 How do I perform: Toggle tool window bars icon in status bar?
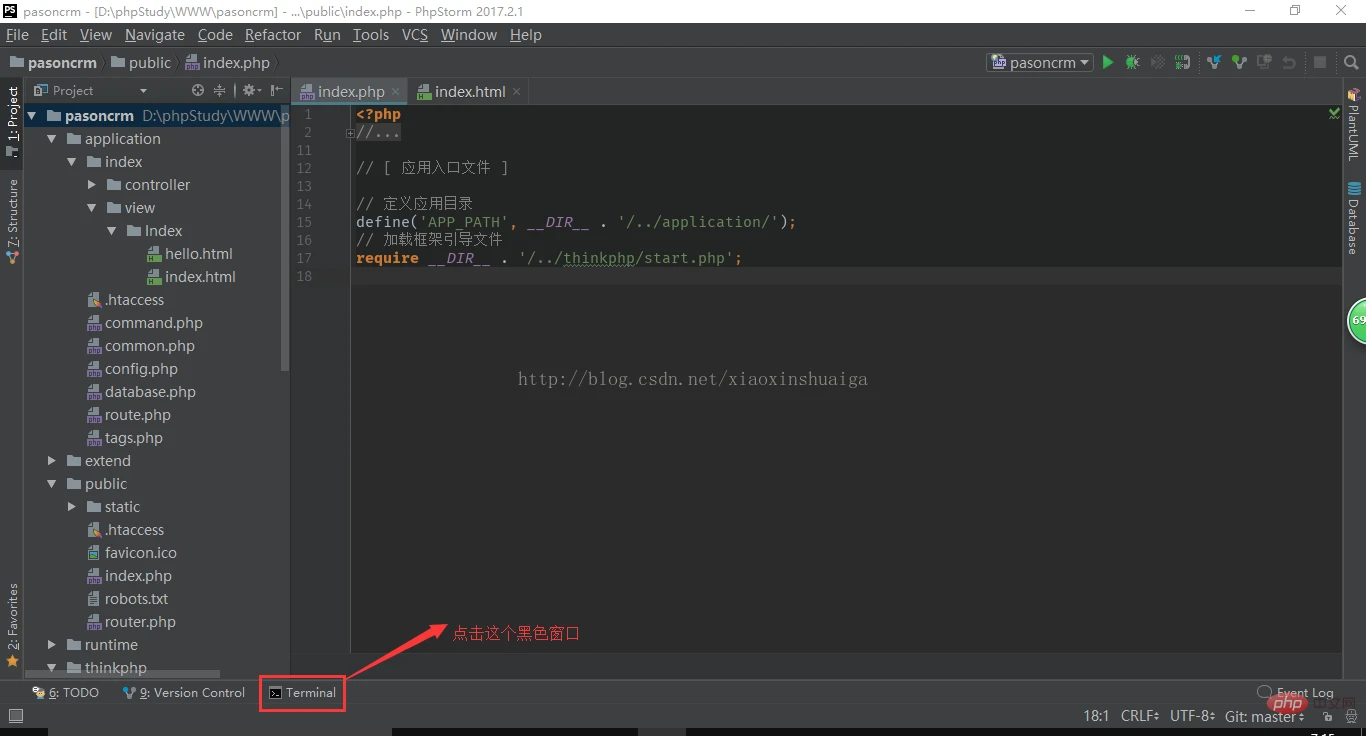[x=15, y=716]
